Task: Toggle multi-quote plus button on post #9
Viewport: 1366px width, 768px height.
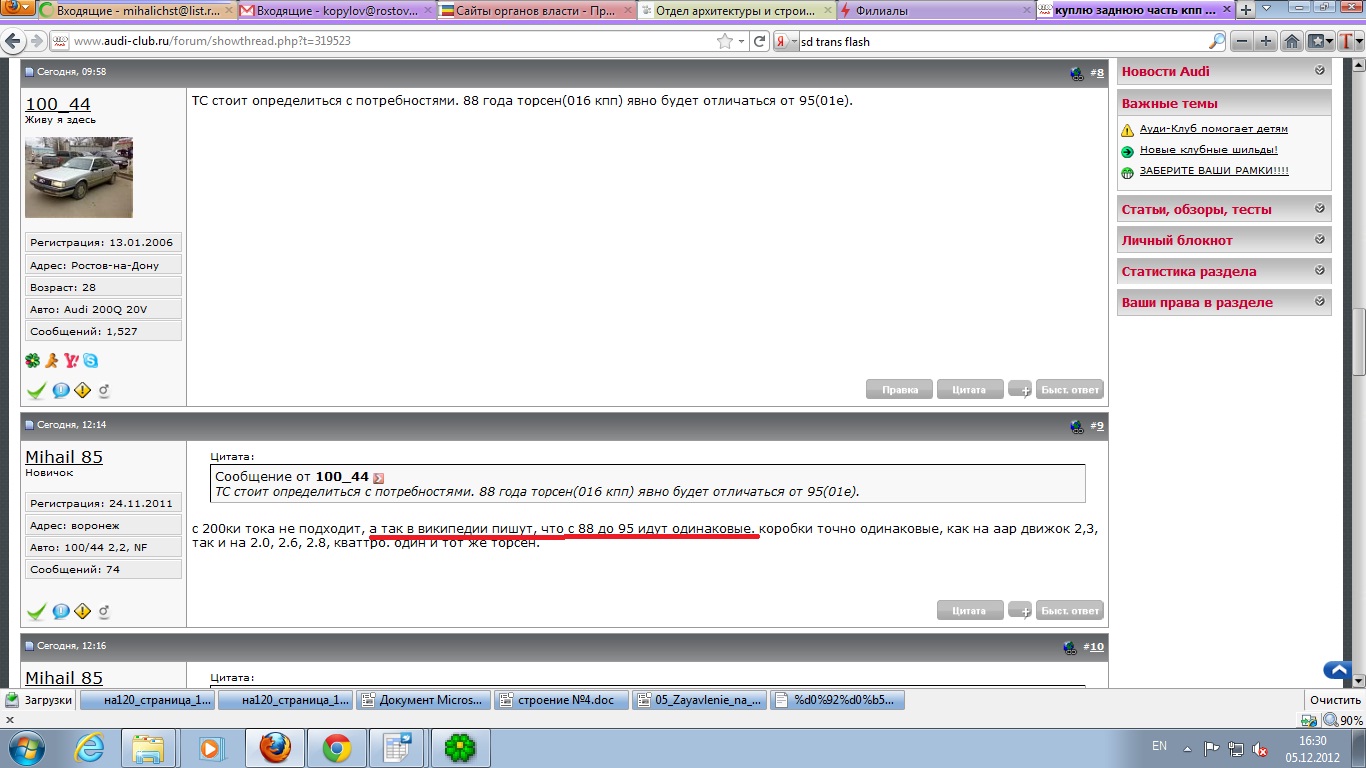Action: pos(1020,610)
